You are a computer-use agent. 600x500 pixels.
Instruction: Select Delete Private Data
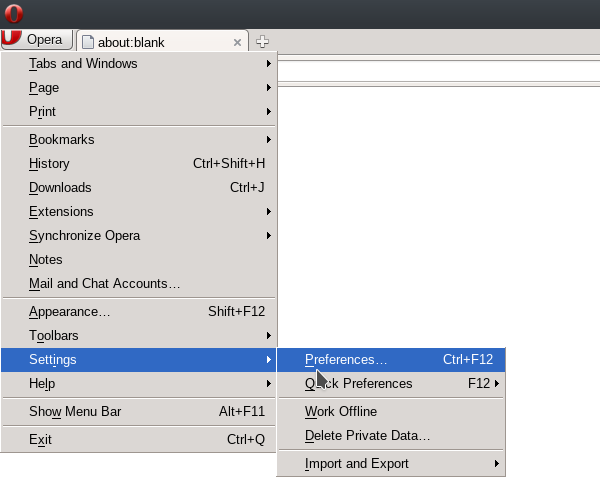pyautogui.click(x=391, y=436)
